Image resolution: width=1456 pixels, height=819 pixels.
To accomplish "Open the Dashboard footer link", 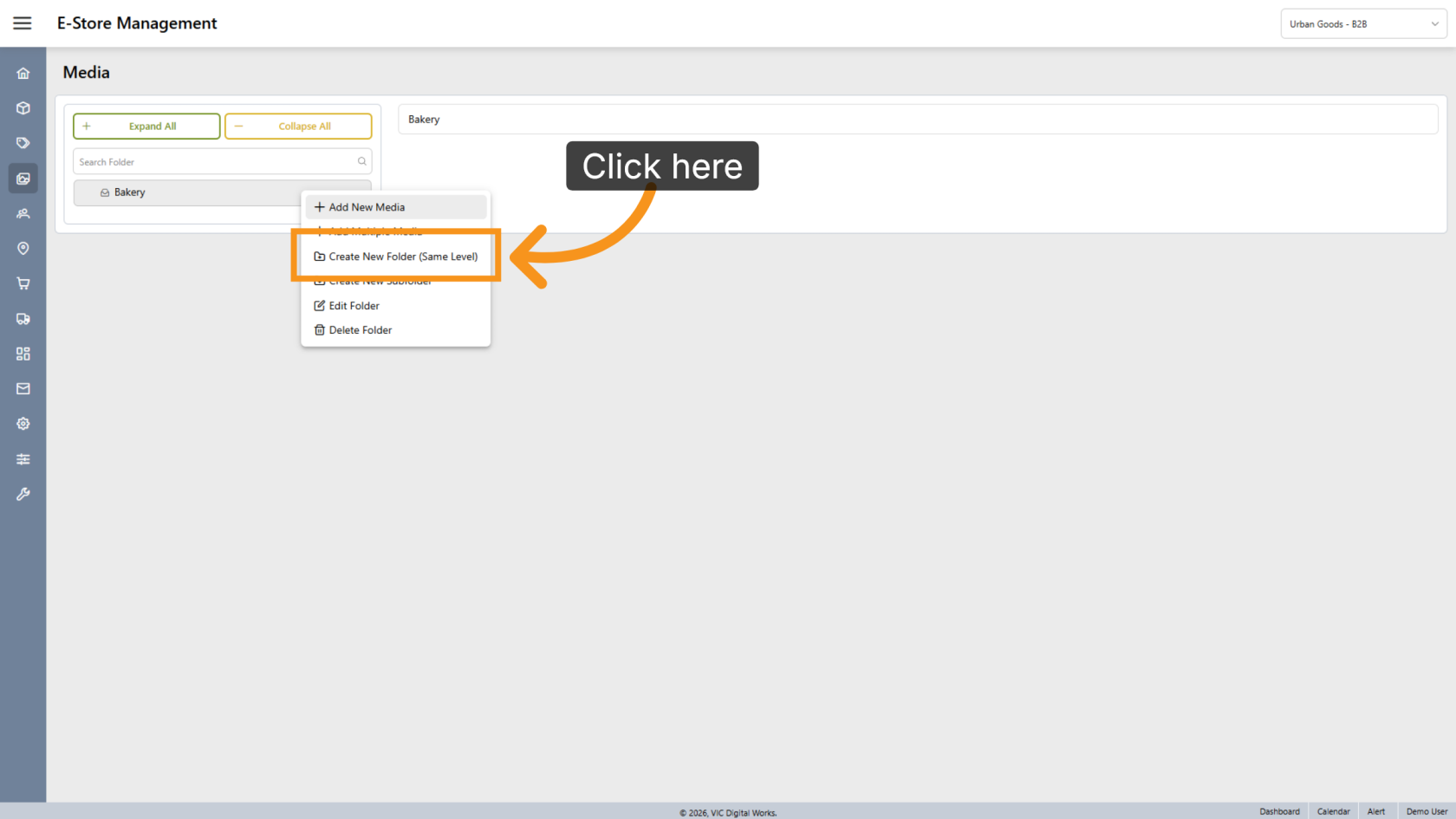I will coord(1279,811).
